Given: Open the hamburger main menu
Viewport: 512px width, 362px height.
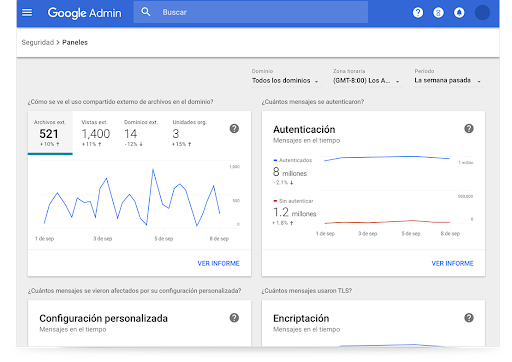Looking at the screenshot, I should coord(27,13).
